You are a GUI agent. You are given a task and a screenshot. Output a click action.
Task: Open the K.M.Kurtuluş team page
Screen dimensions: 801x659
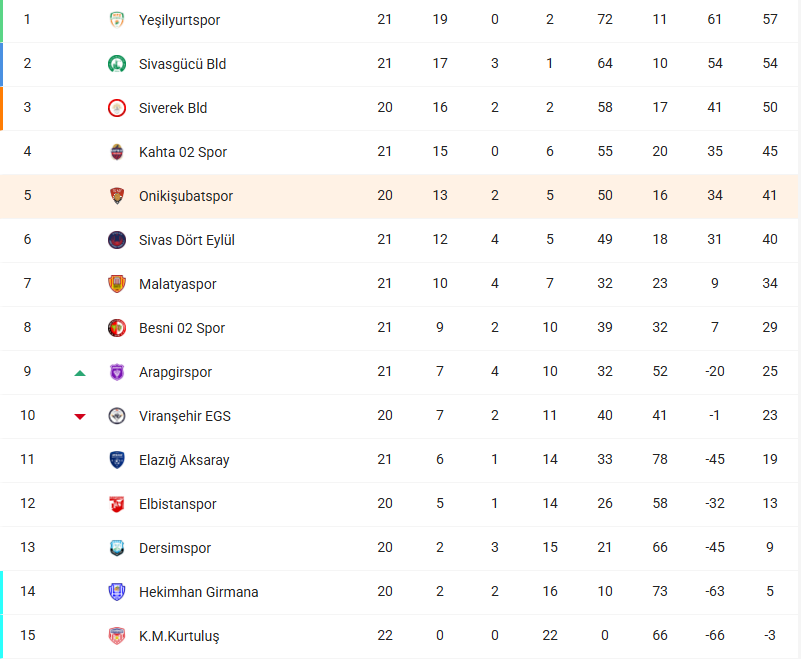tap(179, 636)
